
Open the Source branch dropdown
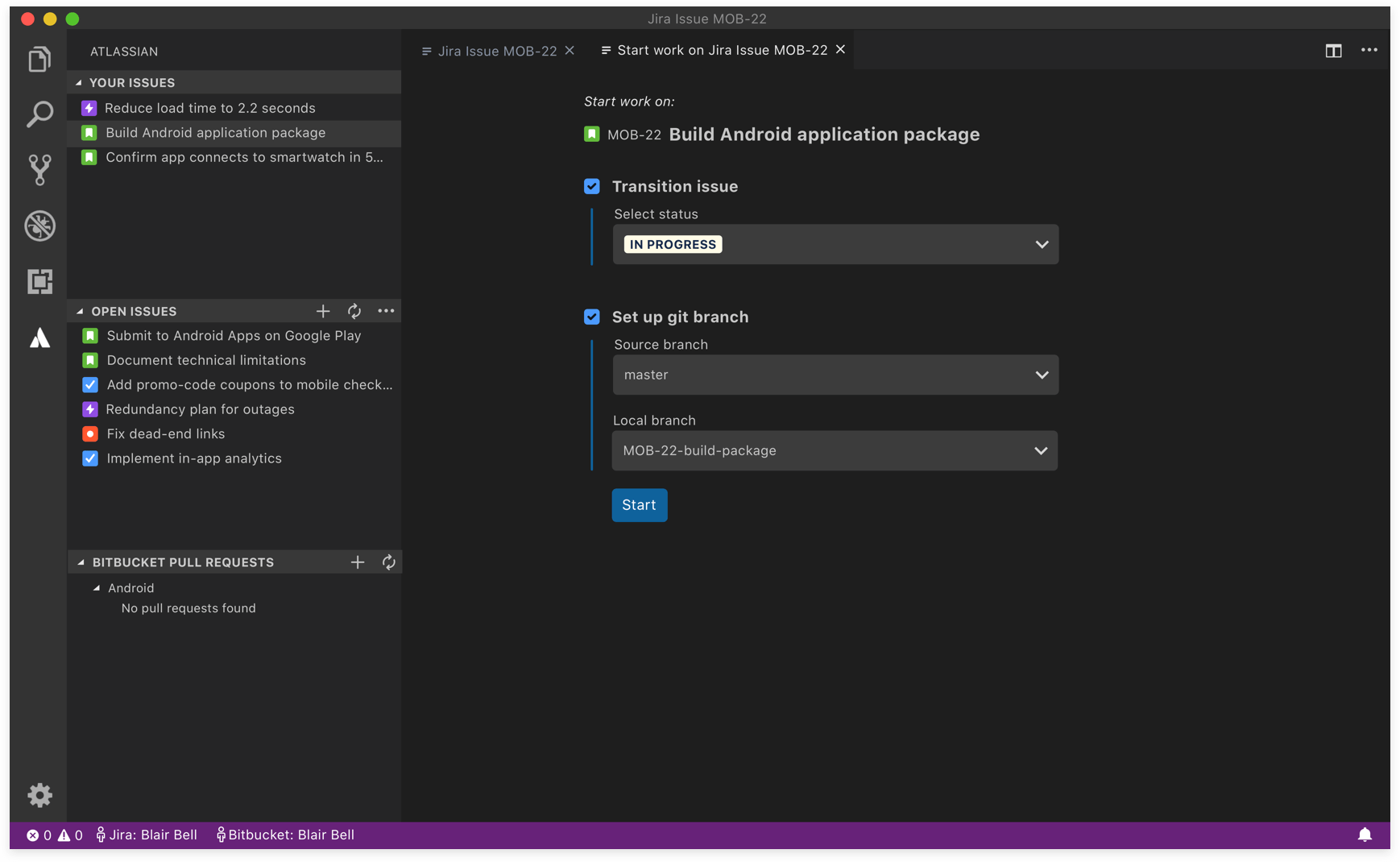pos(835,375)
